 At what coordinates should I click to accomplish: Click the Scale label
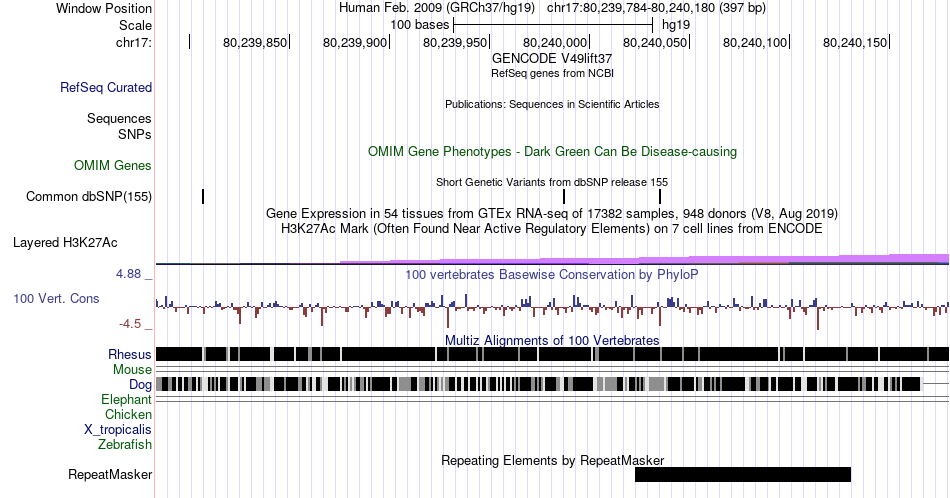pyautogui.click(x=136, y=25)
